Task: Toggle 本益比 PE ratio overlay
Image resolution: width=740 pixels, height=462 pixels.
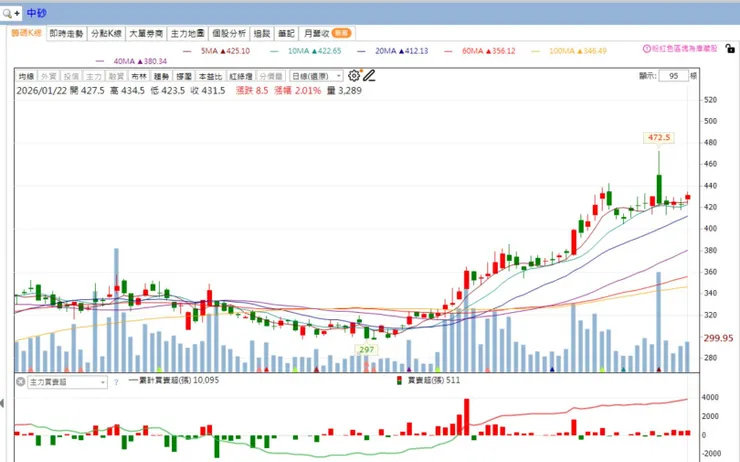Action: [210, 76]
